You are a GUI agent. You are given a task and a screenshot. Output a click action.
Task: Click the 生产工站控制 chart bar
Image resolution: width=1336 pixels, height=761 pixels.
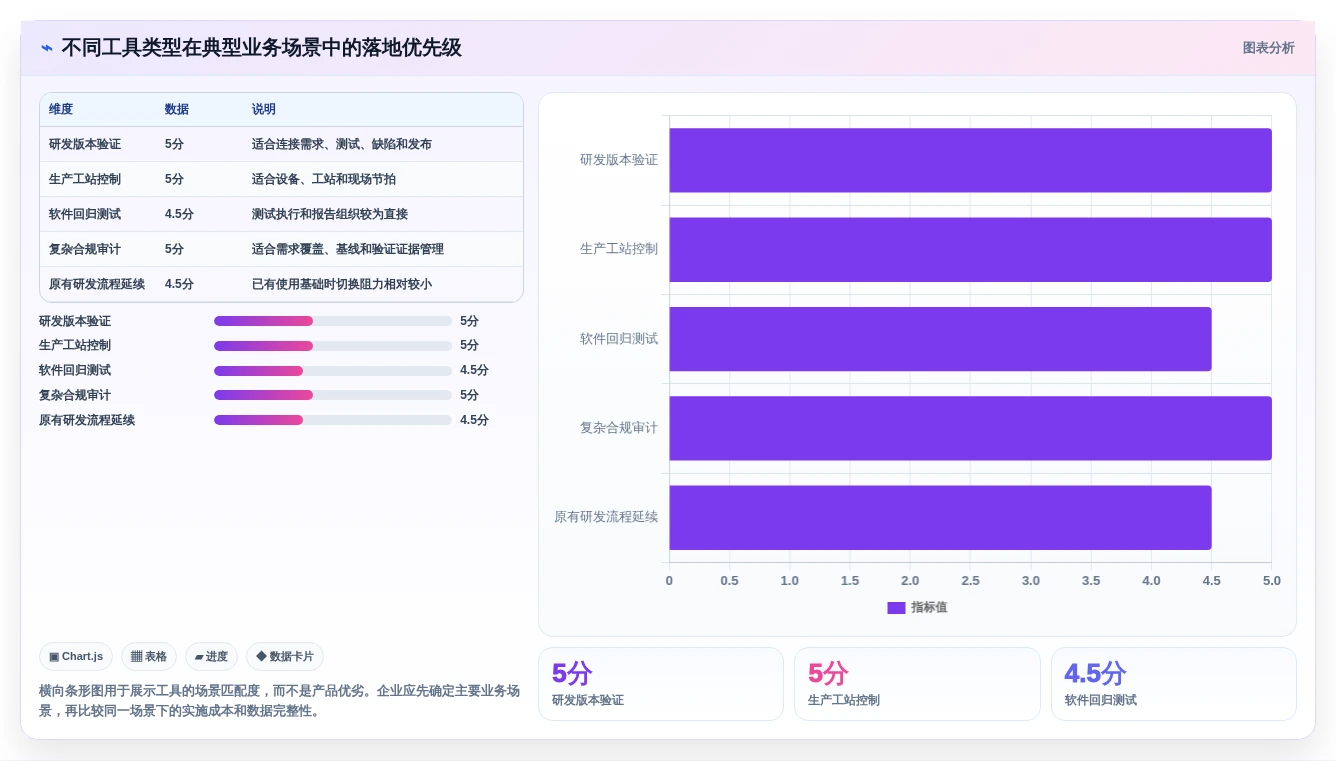pyautogui.click(x=970, y=249)
